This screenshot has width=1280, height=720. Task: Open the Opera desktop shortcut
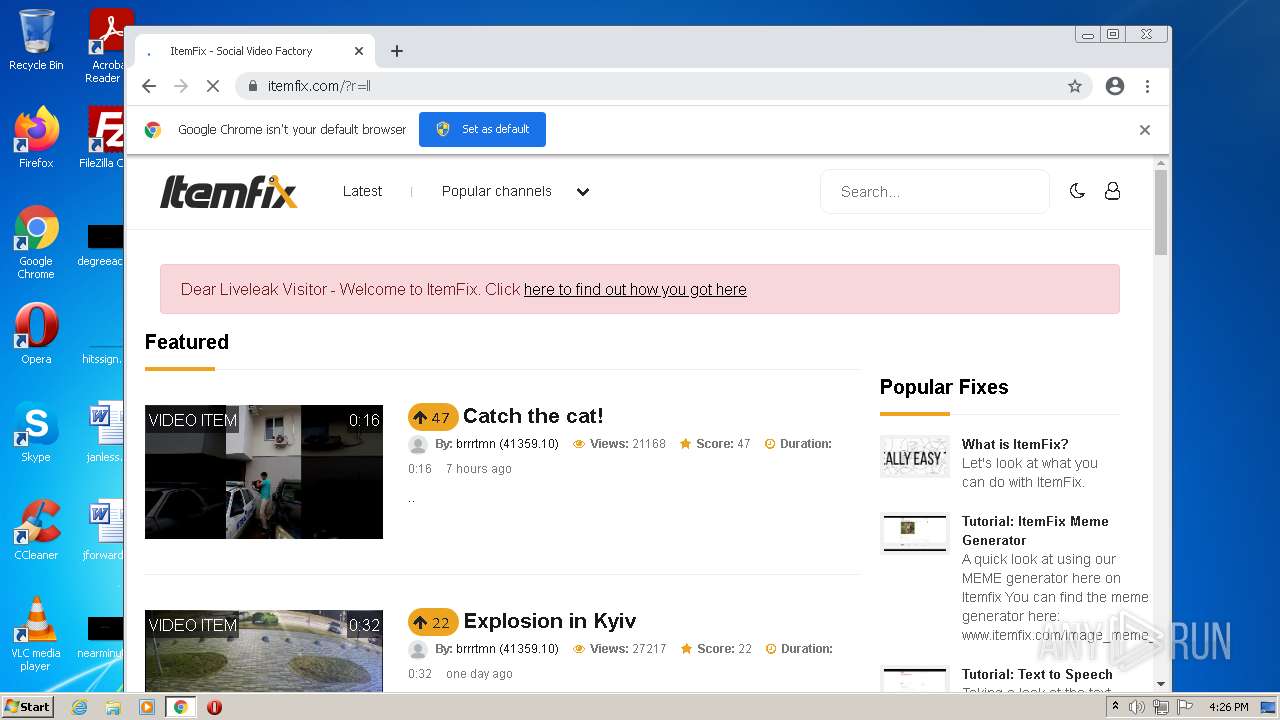pos(36,334)
